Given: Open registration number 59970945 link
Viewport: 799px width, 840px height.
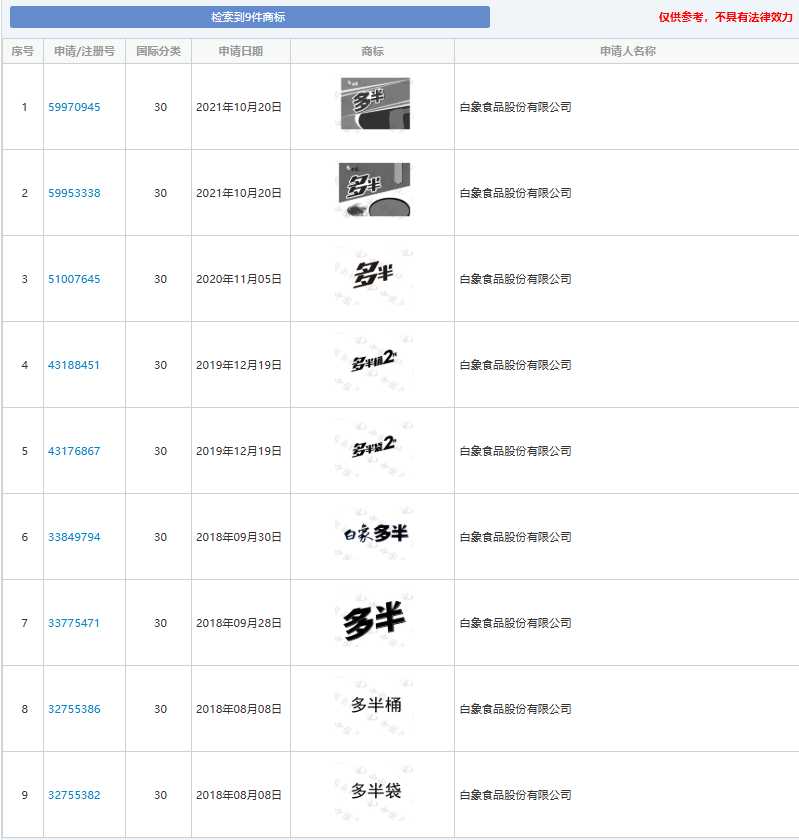Looking at the screenshot, I should (74, 107).
